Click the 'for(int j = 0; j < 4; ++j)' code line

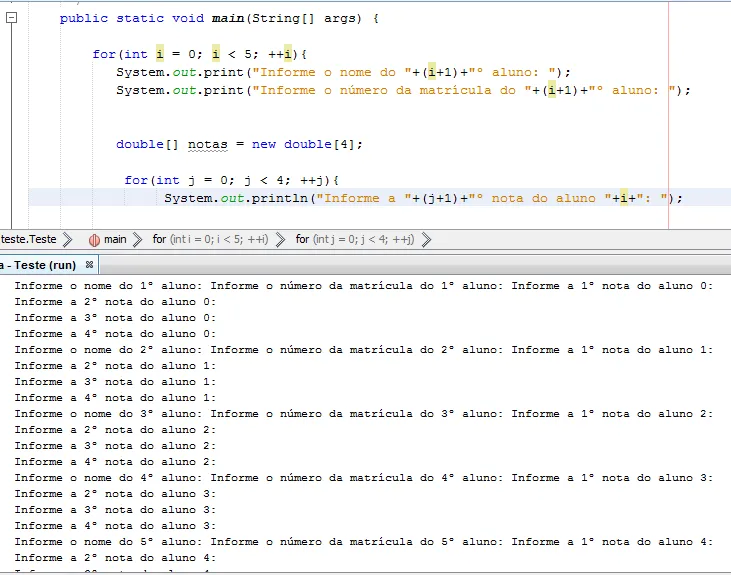click(x=232, y=180)
